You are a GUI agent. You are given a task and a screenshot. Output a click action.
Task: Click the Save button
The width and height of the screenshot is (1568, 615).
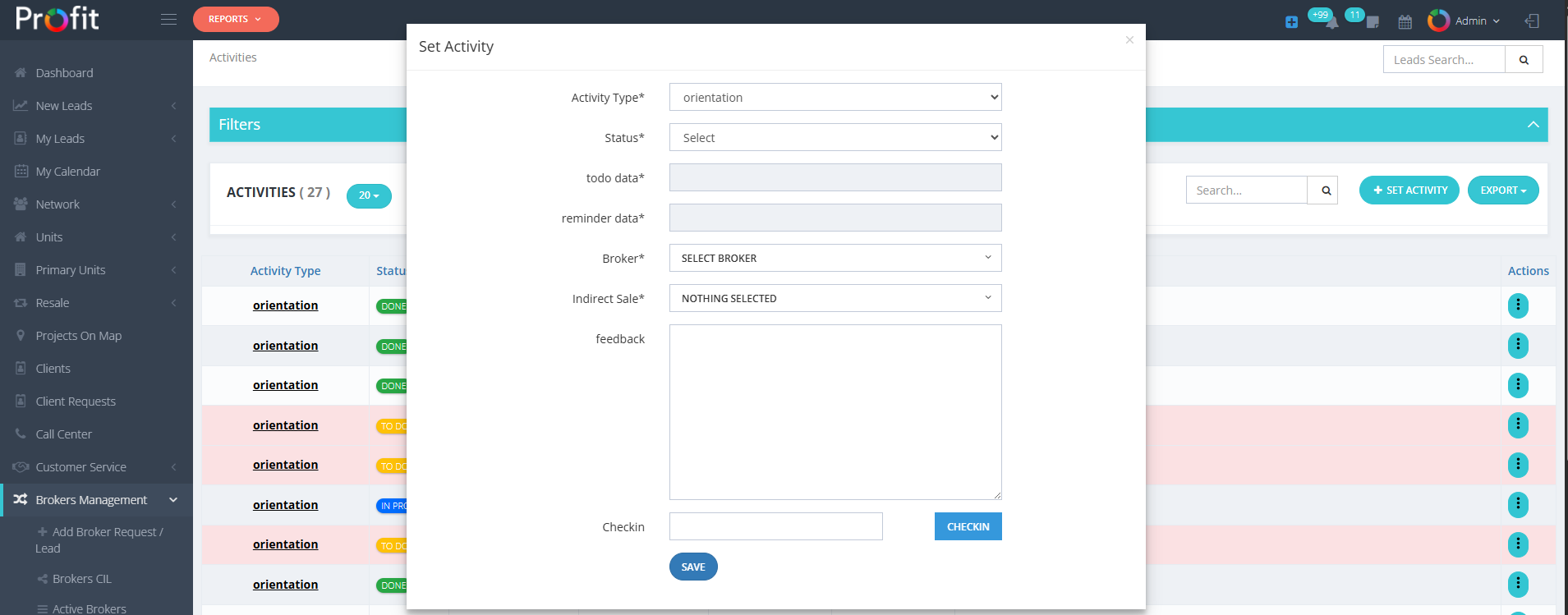(693, 567)
